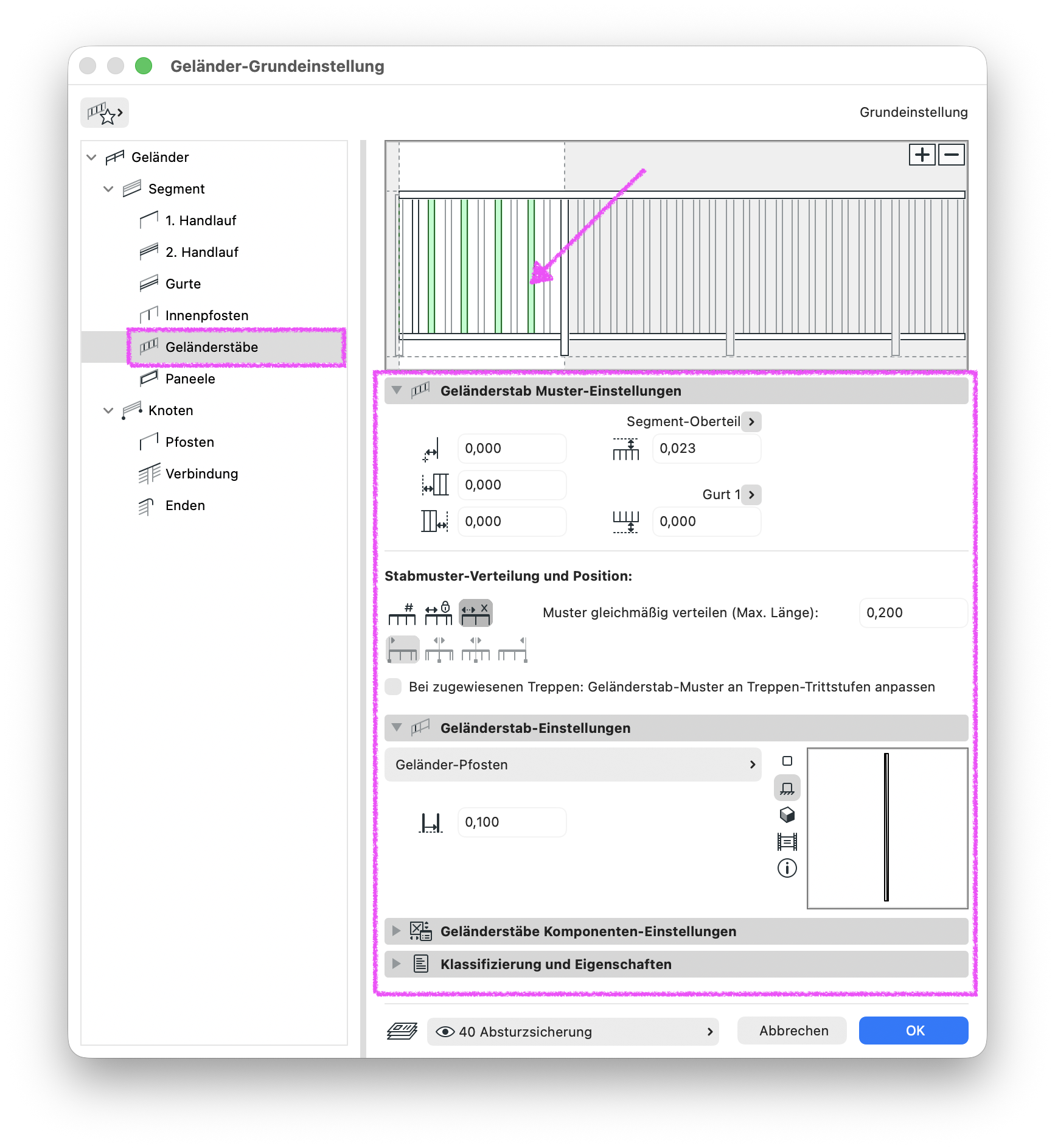
Task: Show baluster info in preview panel
Action: [787, 868]
